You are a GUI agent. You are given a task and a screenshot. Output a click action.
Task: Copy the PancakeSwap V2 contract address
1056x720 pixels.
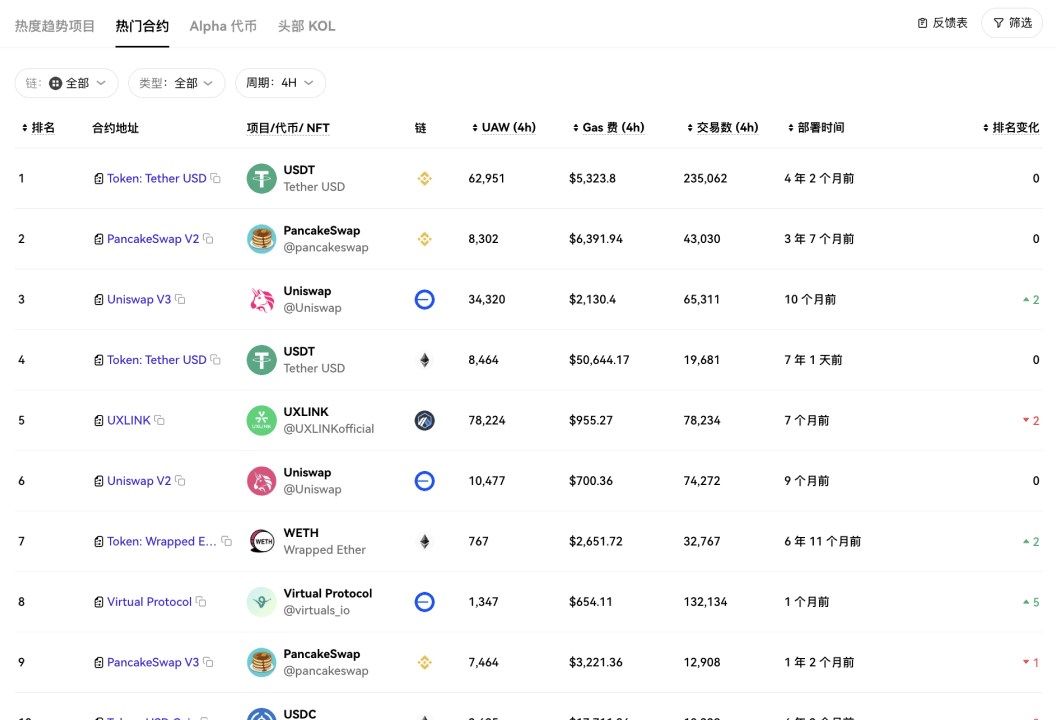click(208, 239)
